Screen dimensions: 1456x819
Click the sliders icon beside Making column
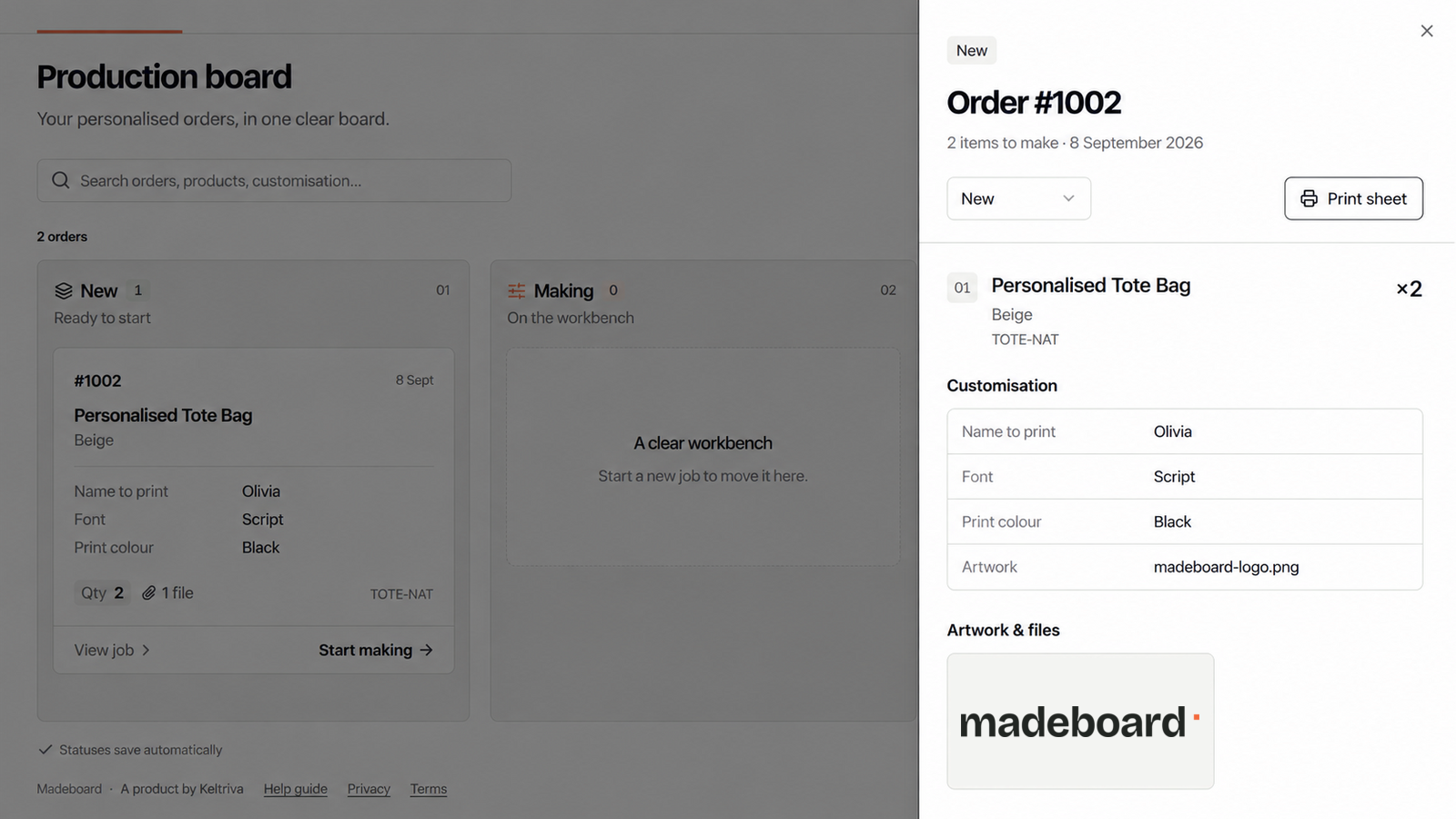click(517, 290)
